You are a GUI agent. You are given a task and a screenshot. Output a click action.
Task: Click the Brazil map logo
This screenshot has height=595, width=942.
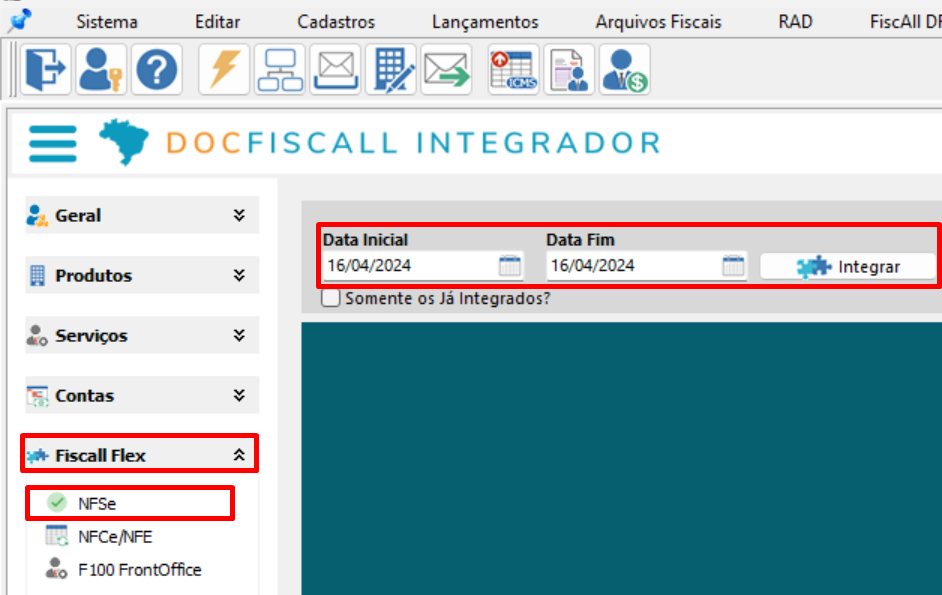click(124, 142)
